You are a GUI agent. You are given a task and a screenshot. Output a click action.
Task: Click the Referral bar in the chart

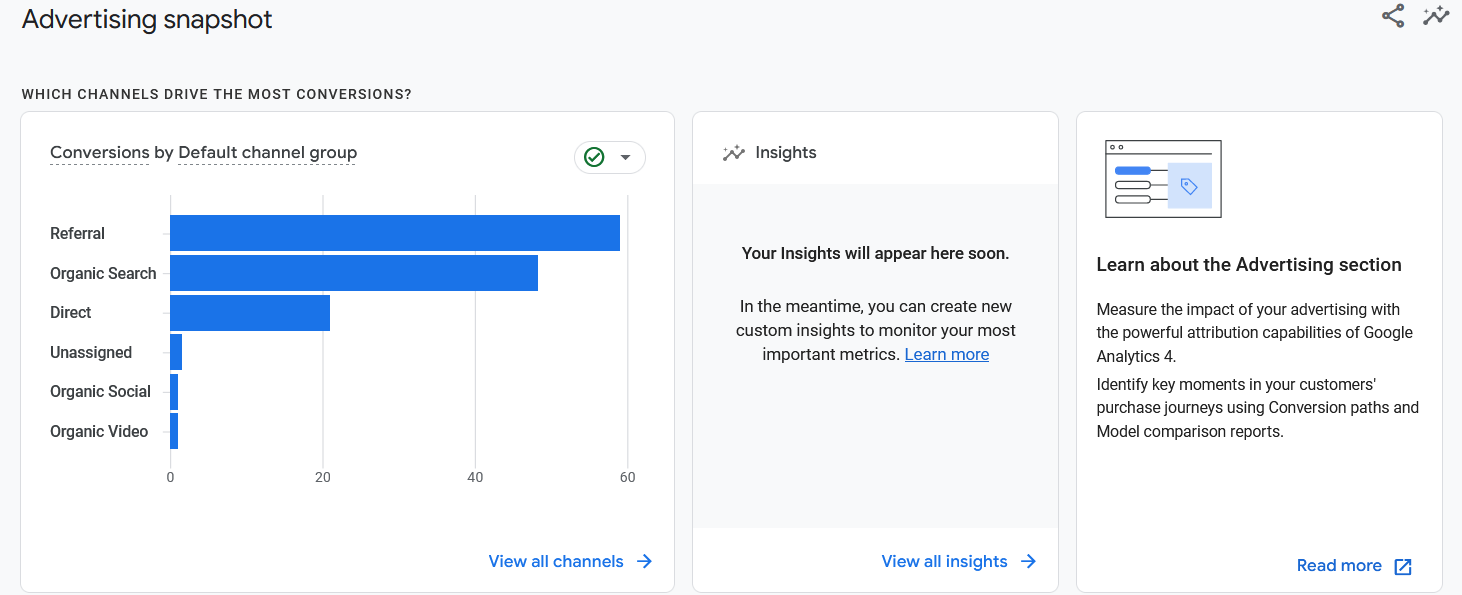click(395, 233)
